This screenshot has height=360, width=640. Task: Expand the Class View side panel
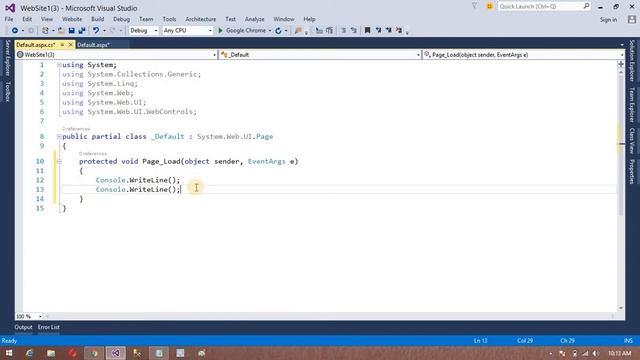[x=632, y=140]
